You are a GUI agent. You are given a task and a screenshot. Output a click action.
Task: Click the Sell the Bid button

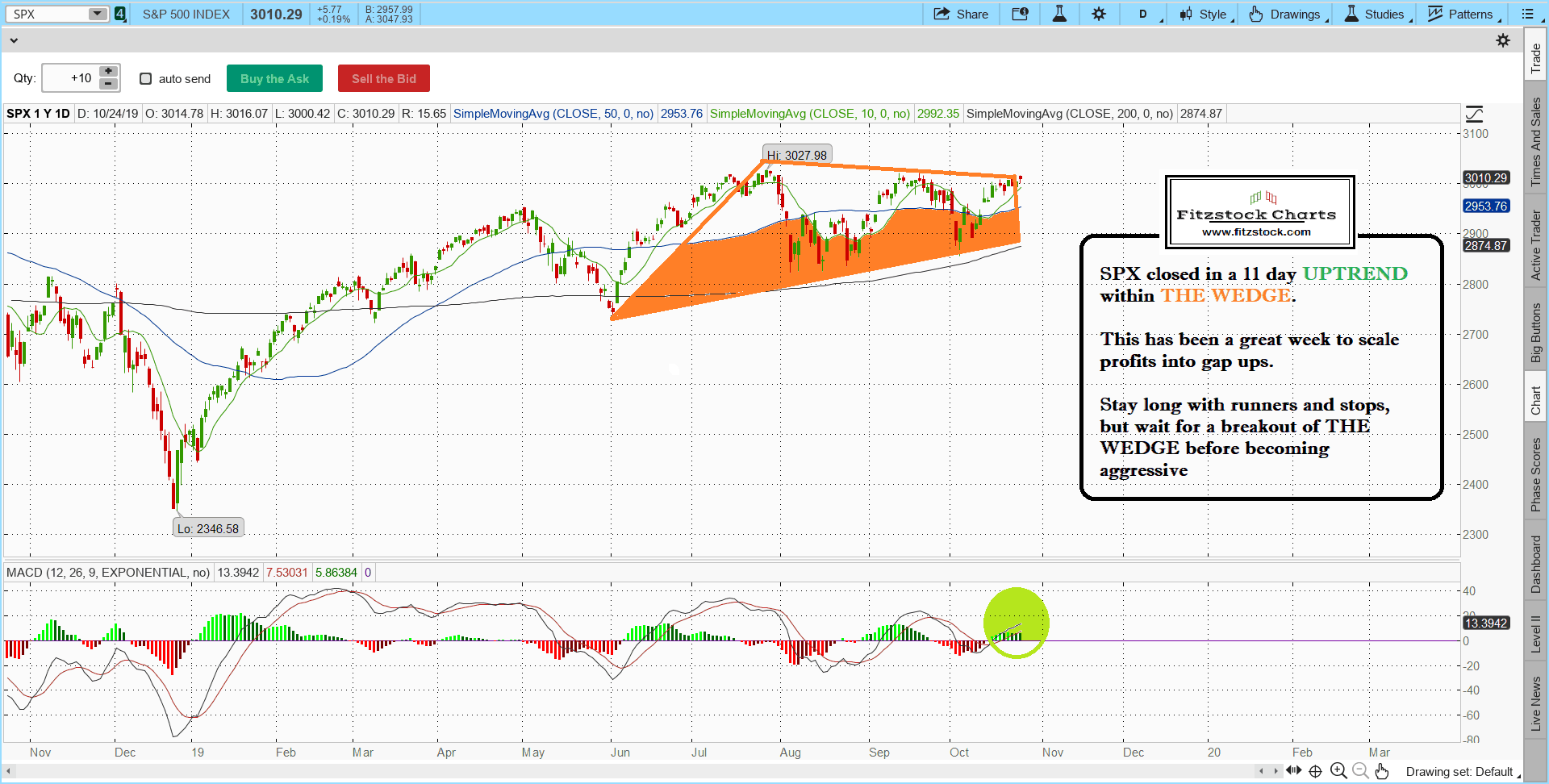383,78
